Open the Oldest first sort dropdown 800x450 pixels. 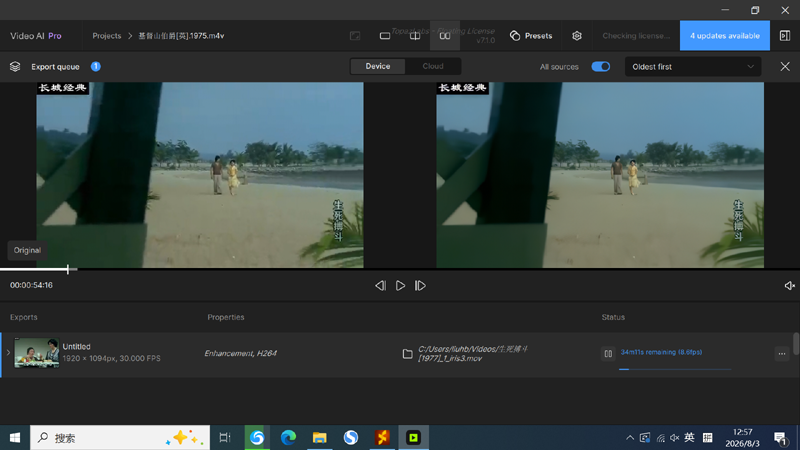(693, 67)
